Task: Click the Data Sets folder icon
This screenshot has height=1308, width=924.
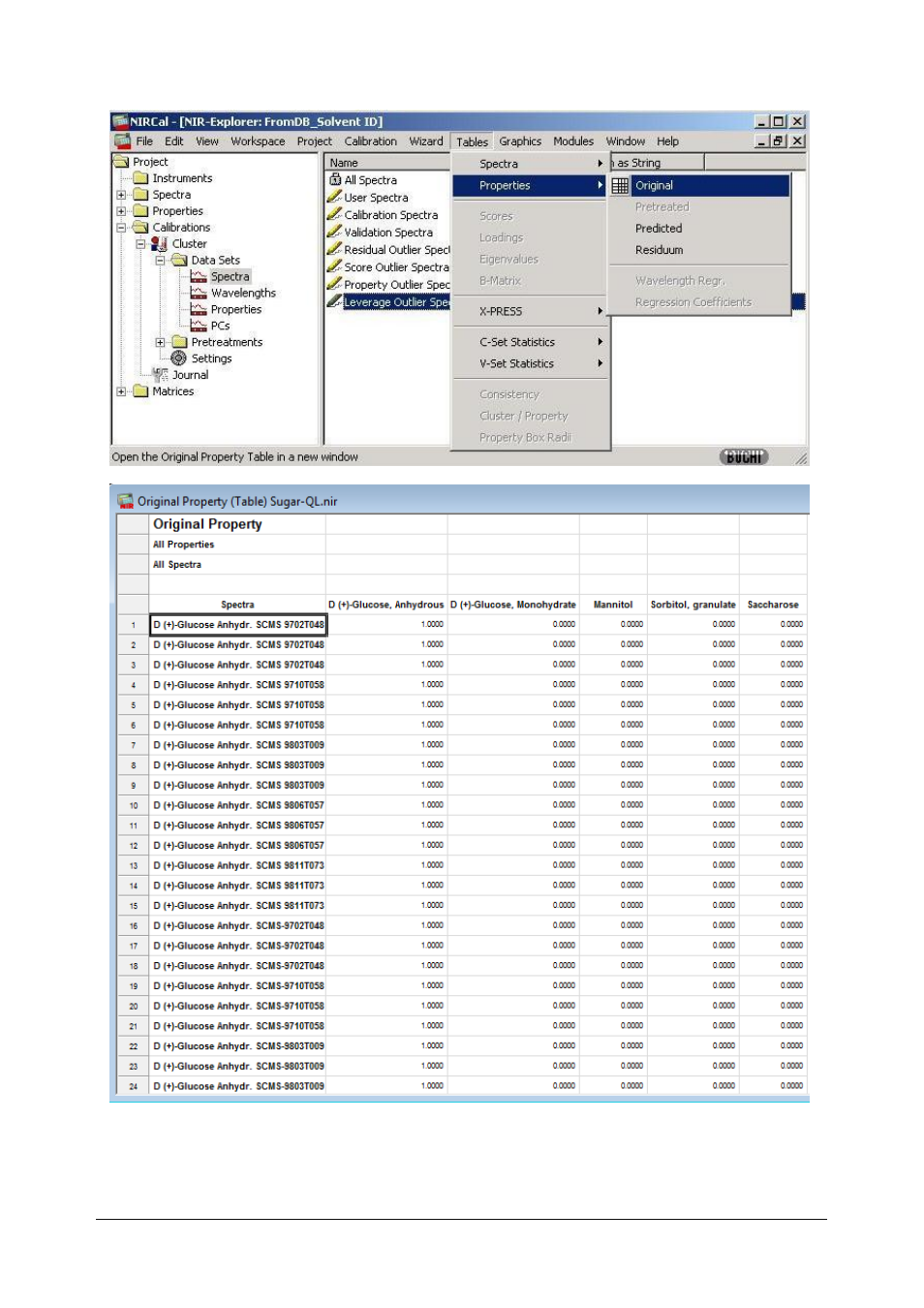Action: [179, 260]
